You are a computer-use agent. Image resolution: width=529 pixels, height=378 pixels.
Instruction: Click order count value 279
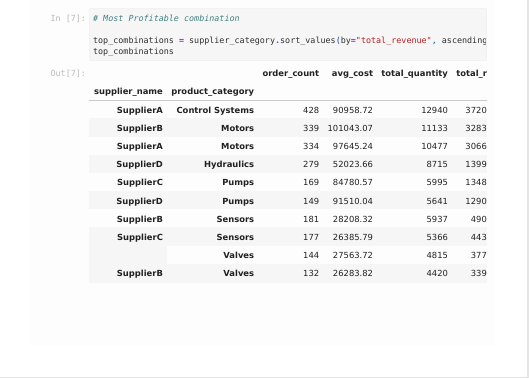pos(311,164)
